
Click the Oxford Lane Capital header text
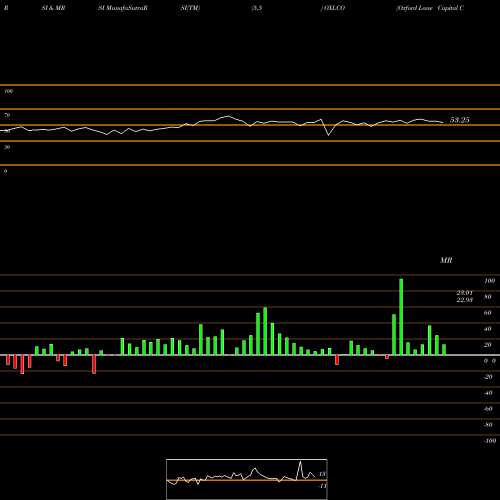click(430, 8)
